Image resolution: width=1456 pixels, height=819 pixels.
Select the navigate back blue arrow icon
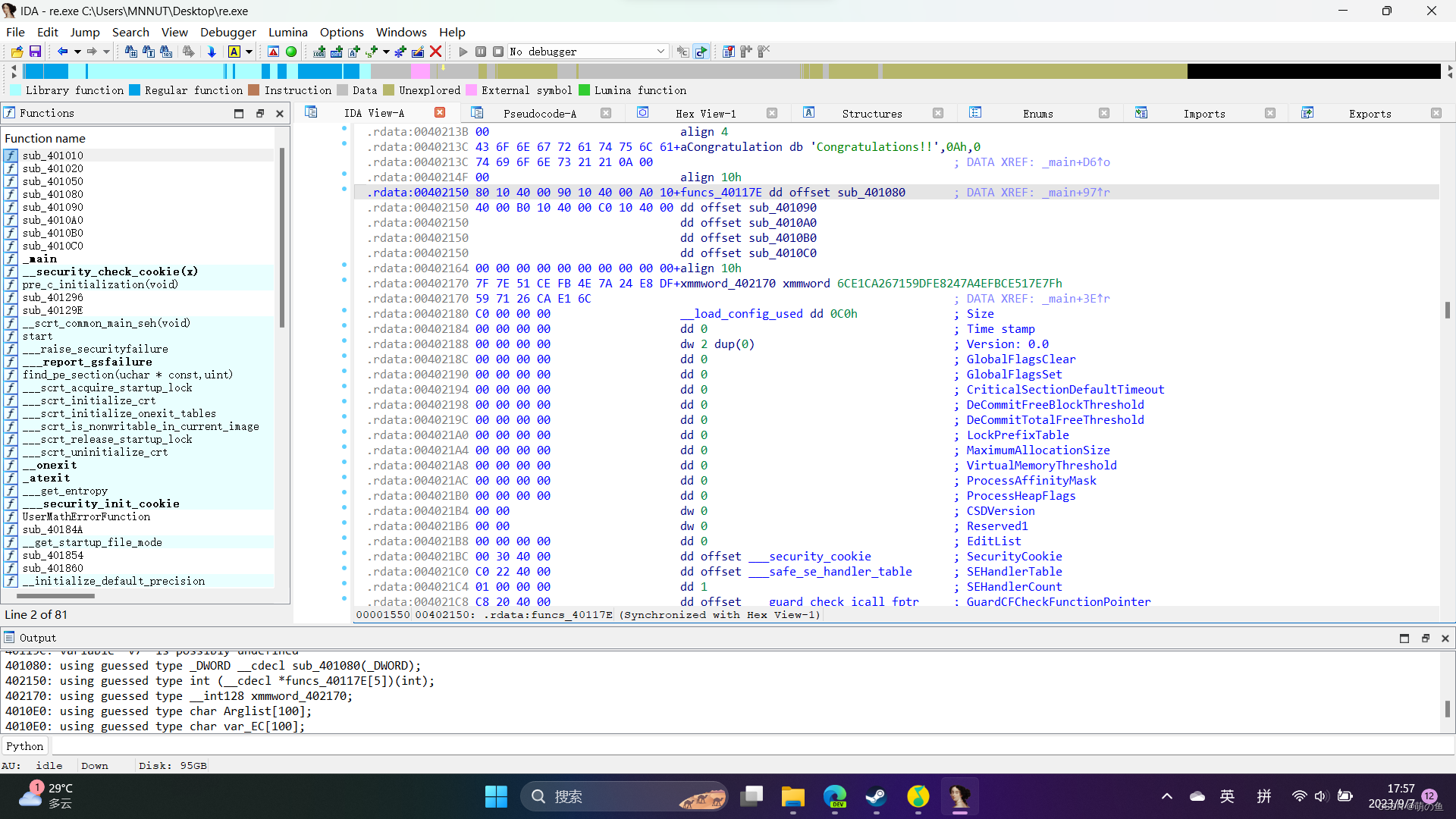(x=64, y=52)
